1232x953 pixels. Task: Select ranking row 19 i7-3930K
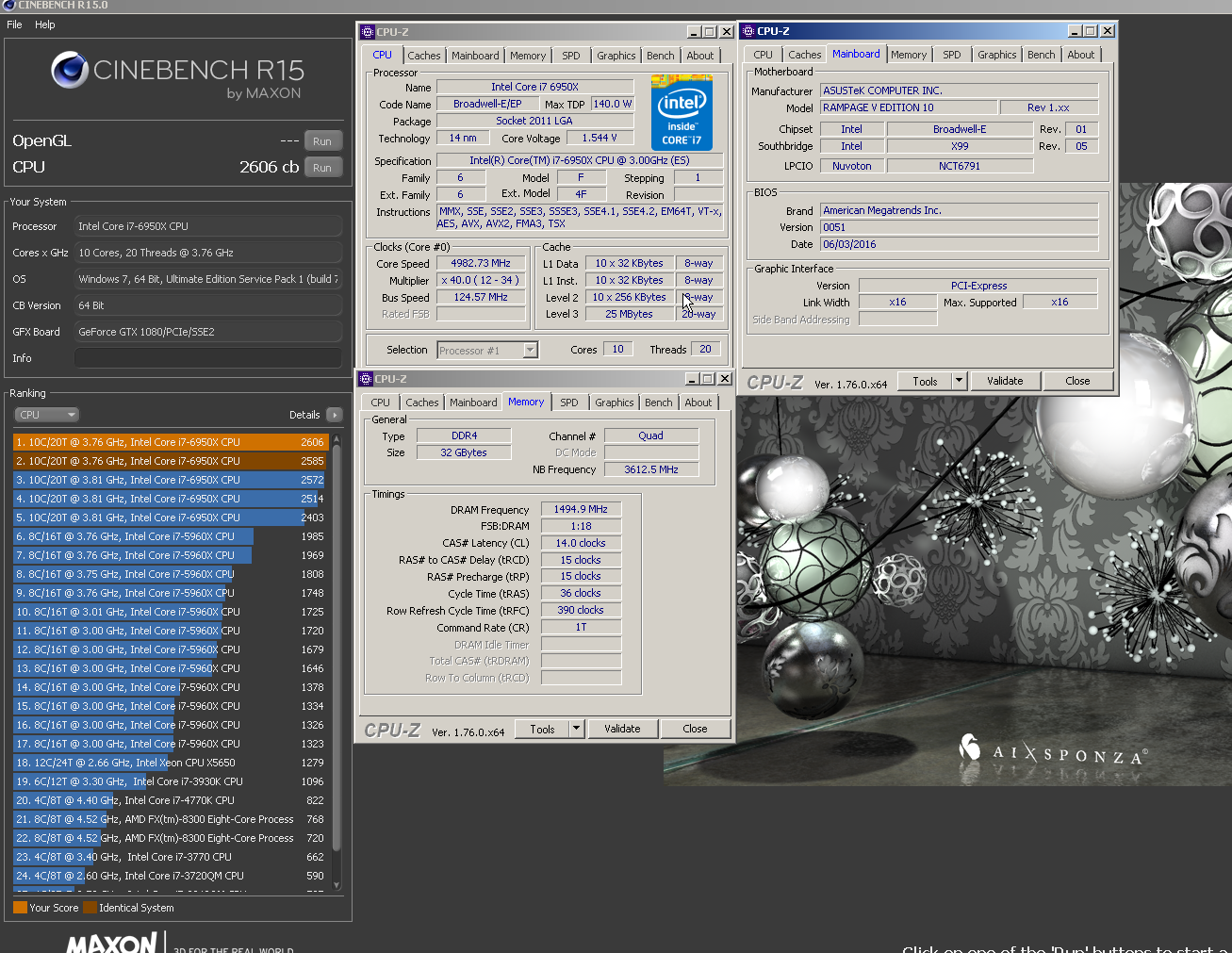(x=171, y=781)
